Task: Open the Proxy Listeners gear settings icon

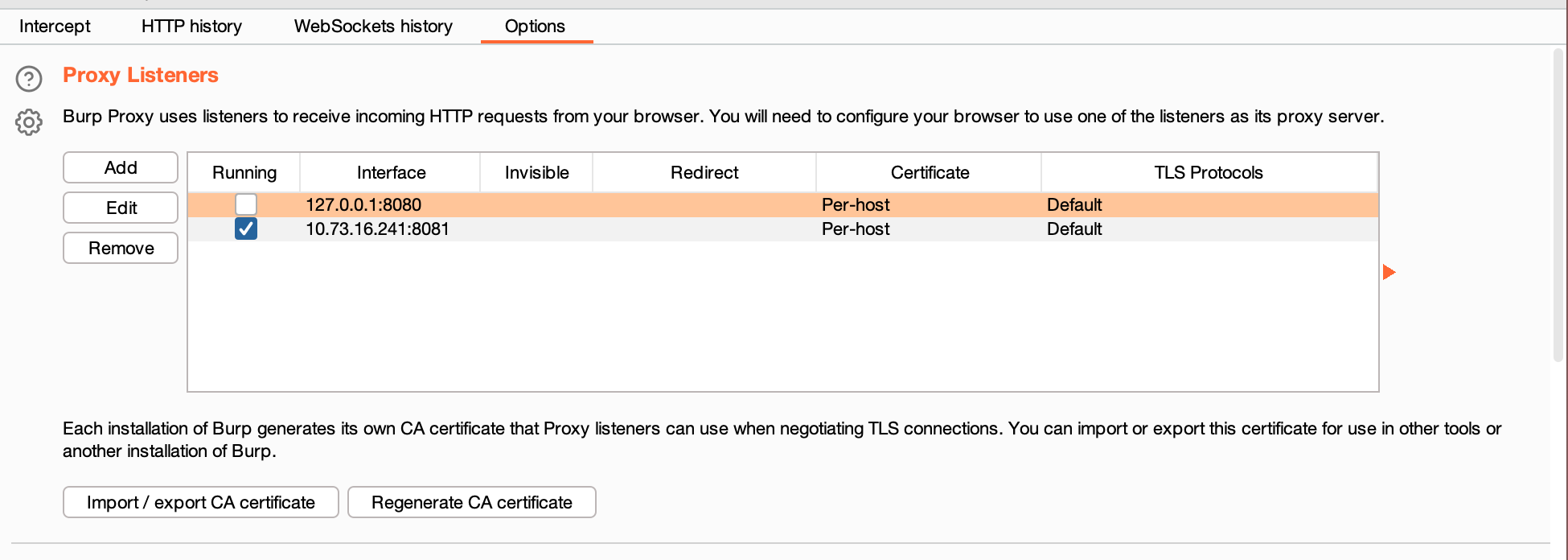Action: 29,122
